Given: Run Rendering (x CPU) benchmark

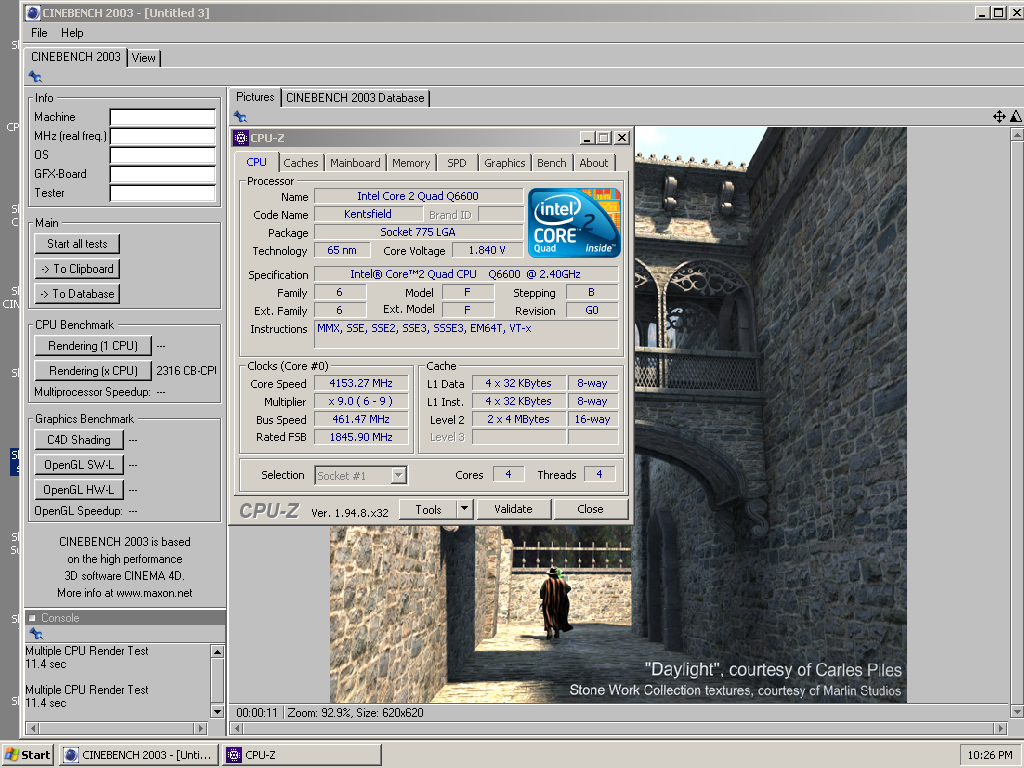Looking at the screenshot, I should coord(93,371).
